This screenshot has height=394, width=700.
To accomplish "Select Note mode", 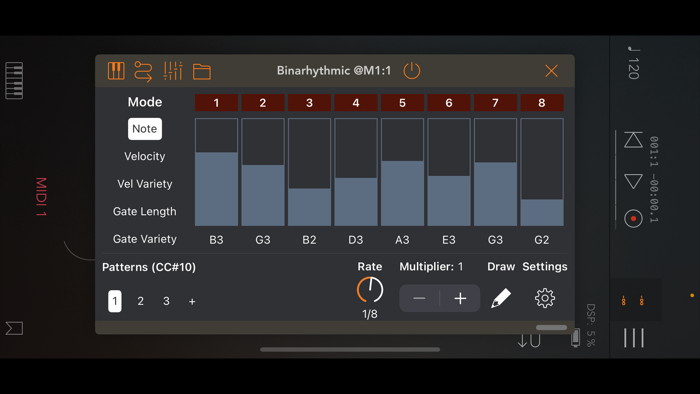I will coord(145,129).
